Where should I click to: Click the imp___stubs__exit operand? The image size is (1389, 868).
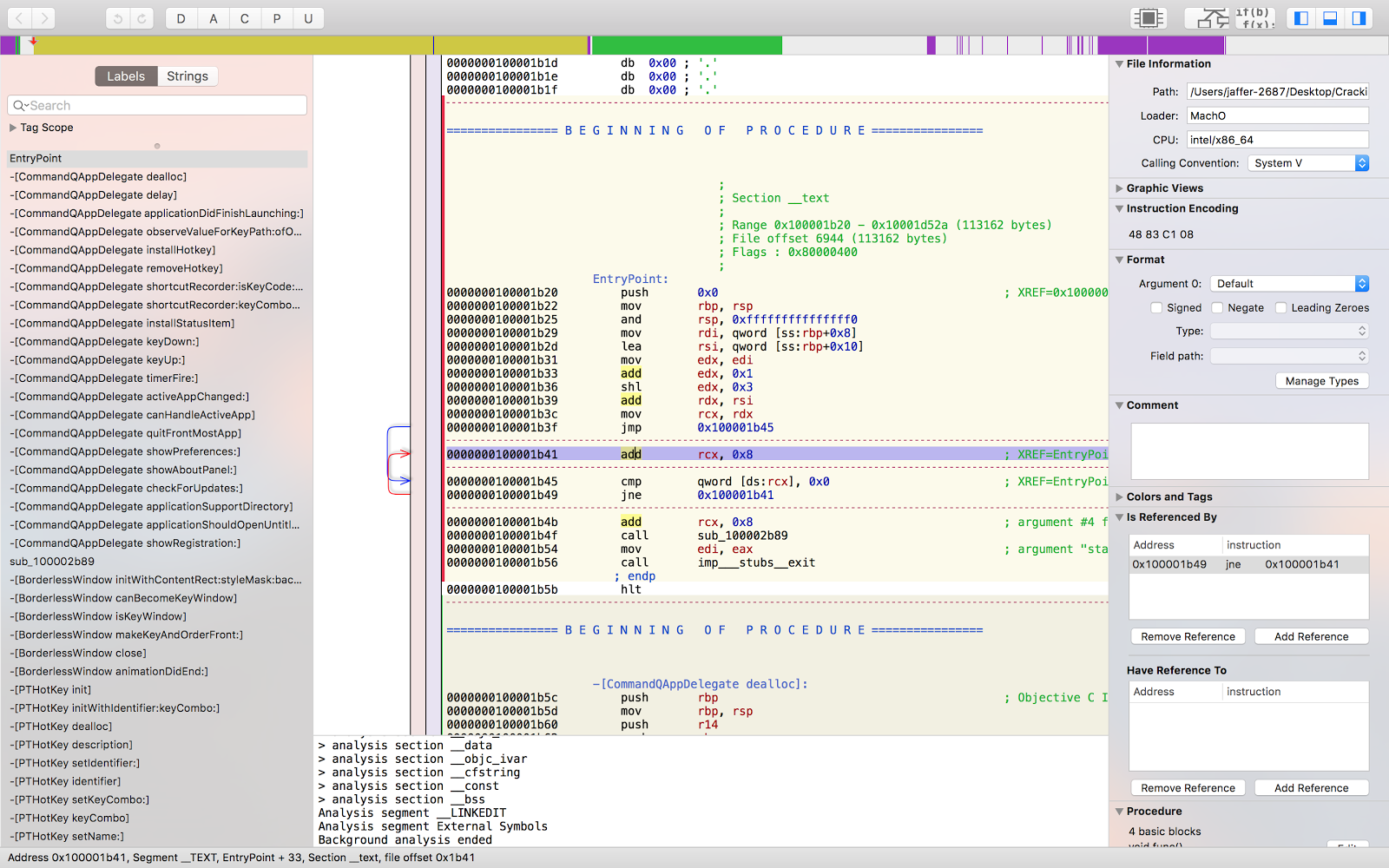756,563
